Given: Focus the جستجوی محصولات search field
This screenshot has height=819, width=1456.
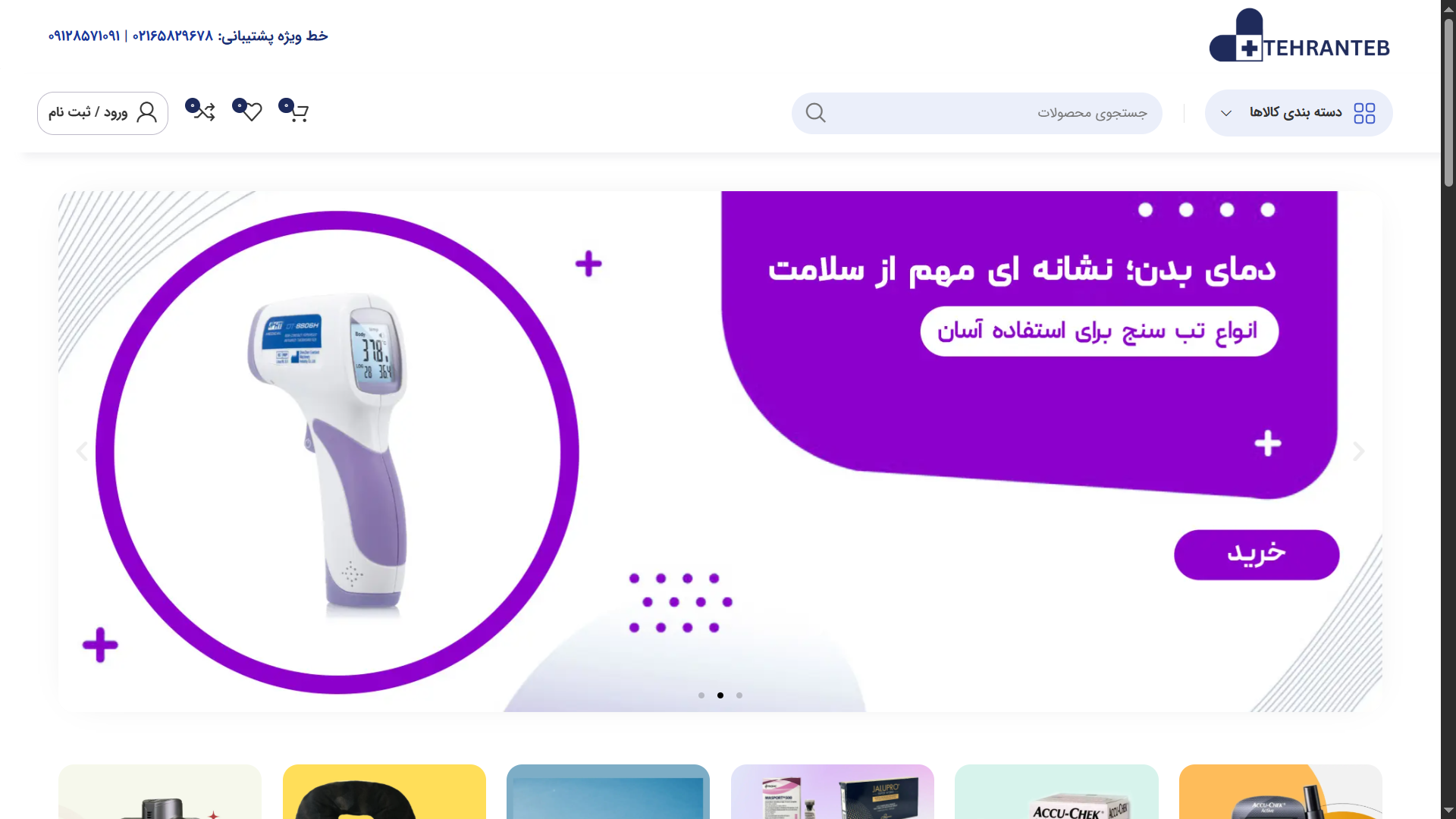Looking at the screenshot, I should (x=977, y=113).
